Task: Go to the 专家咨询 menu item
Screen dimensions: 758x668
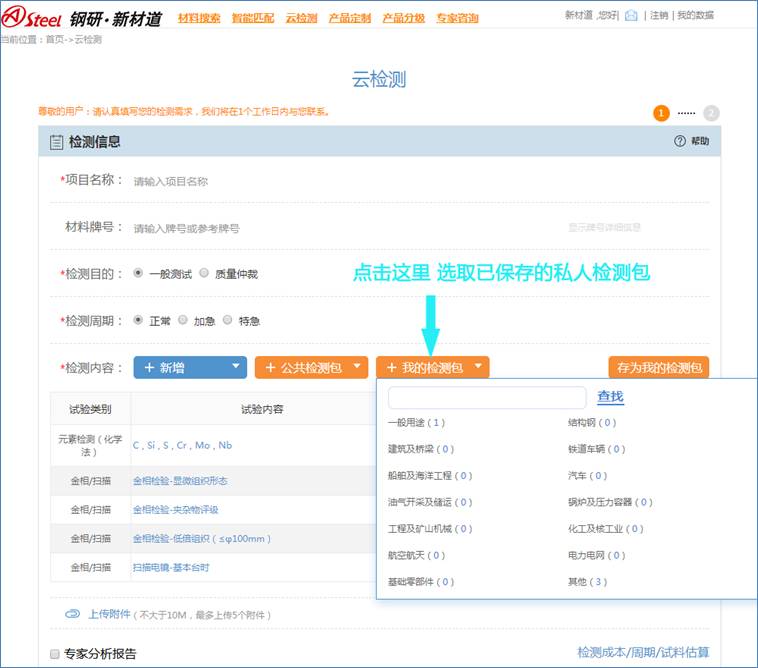Action: pos(457,18)
